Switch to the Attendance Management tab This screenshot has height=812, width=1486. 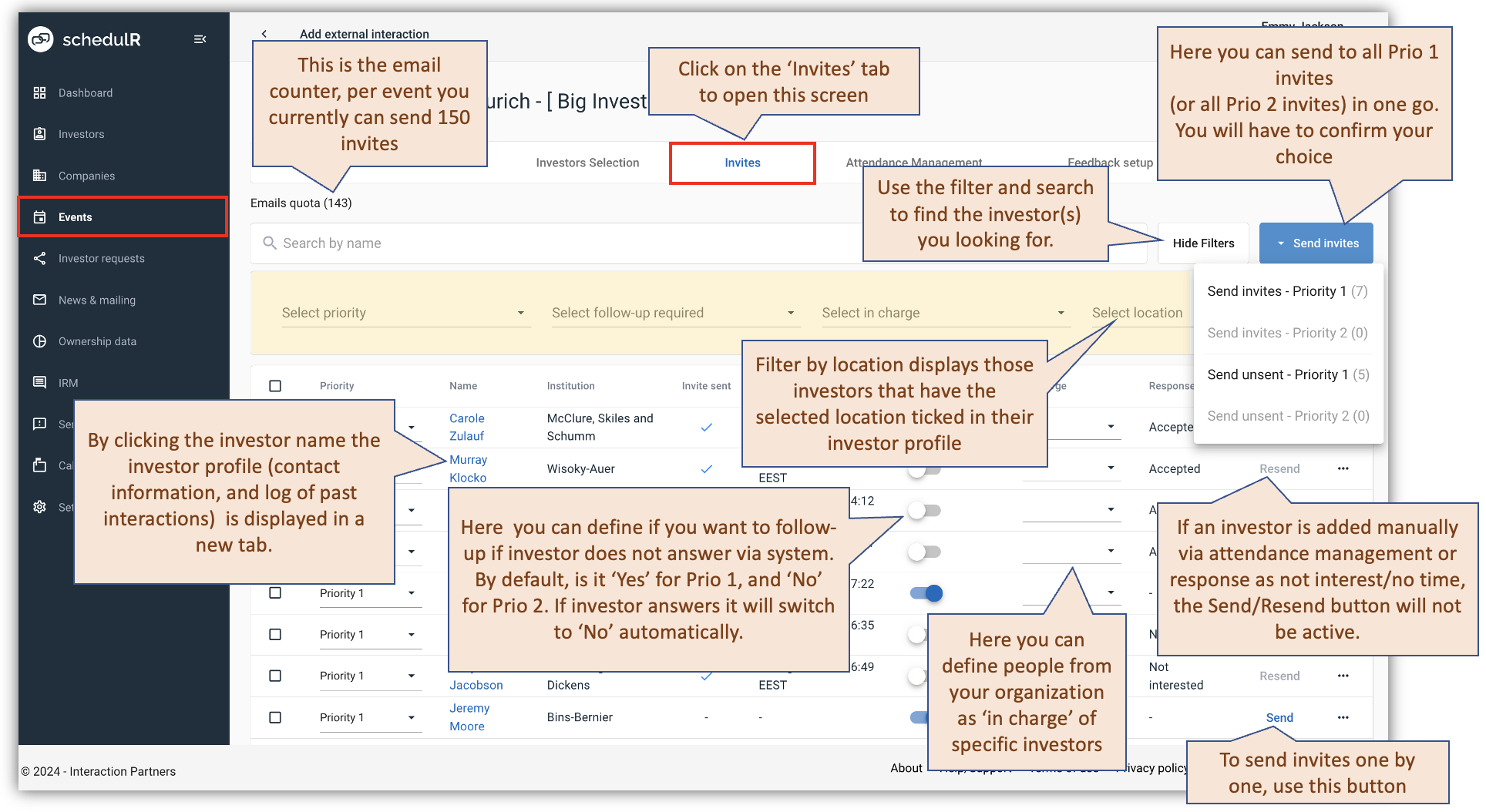click(x=913, y=163)
